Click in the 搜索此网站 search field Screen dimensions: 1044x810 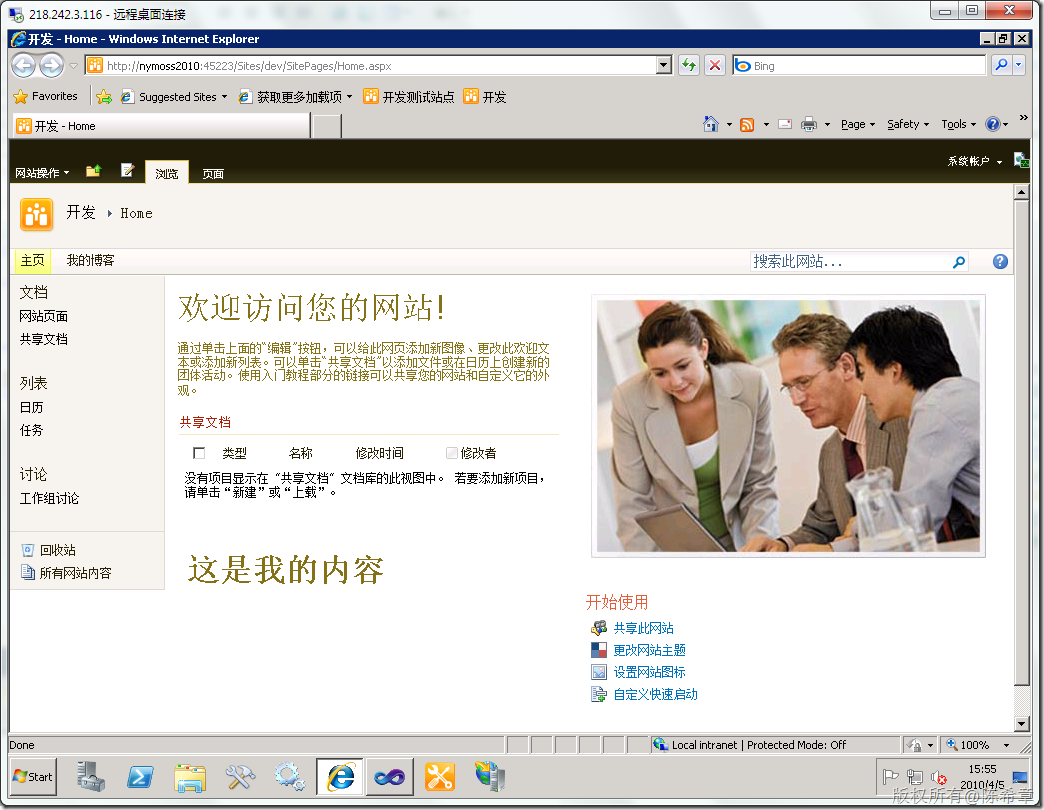pyautogui.click(x=850, y=262)
